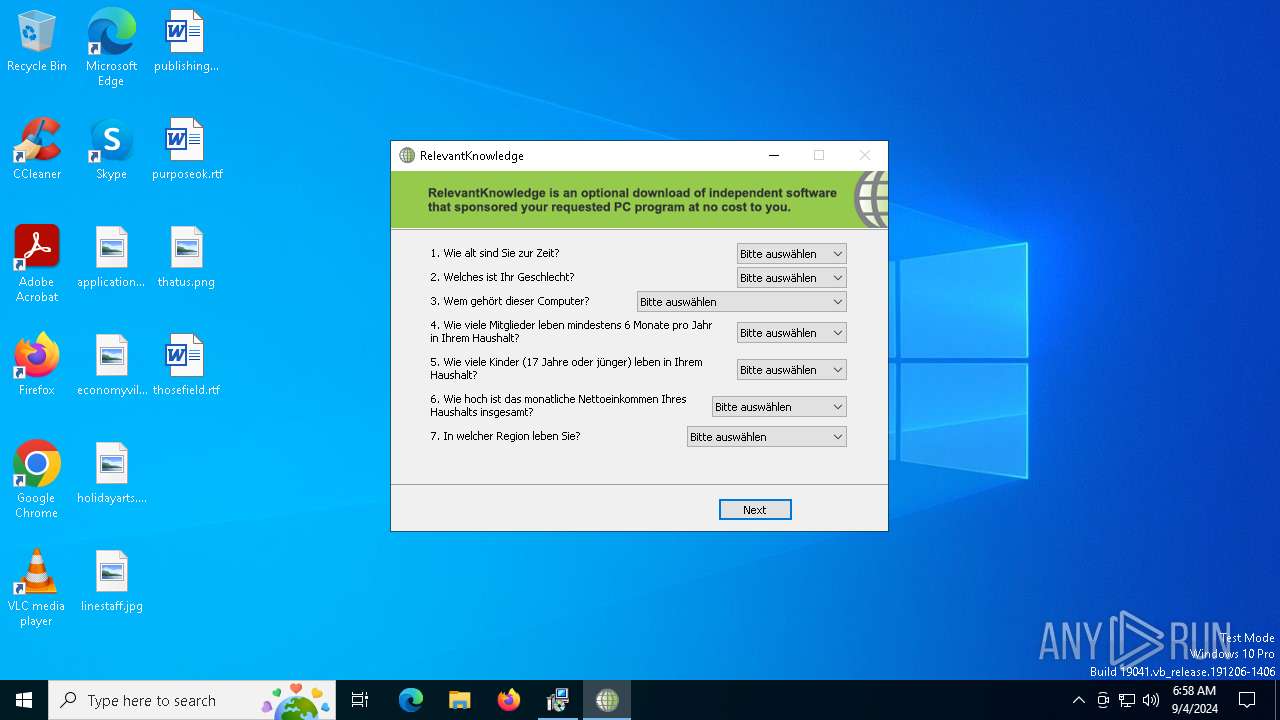Select the purposeok.rtf file icon
The image size is (1280, 720).
coord(186,150)
